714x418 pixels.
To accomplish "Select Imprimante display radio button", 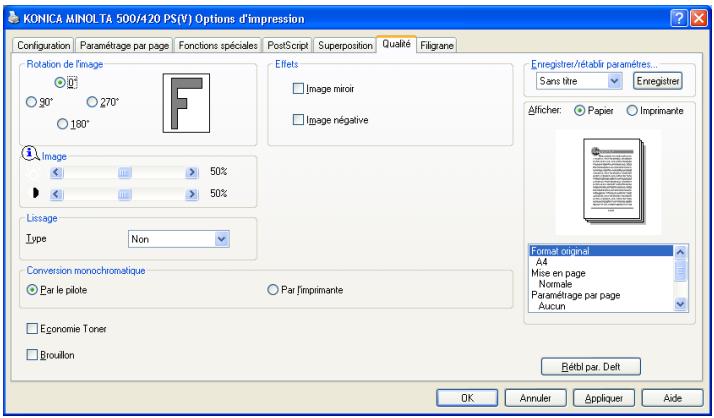I will click(632, 111).
